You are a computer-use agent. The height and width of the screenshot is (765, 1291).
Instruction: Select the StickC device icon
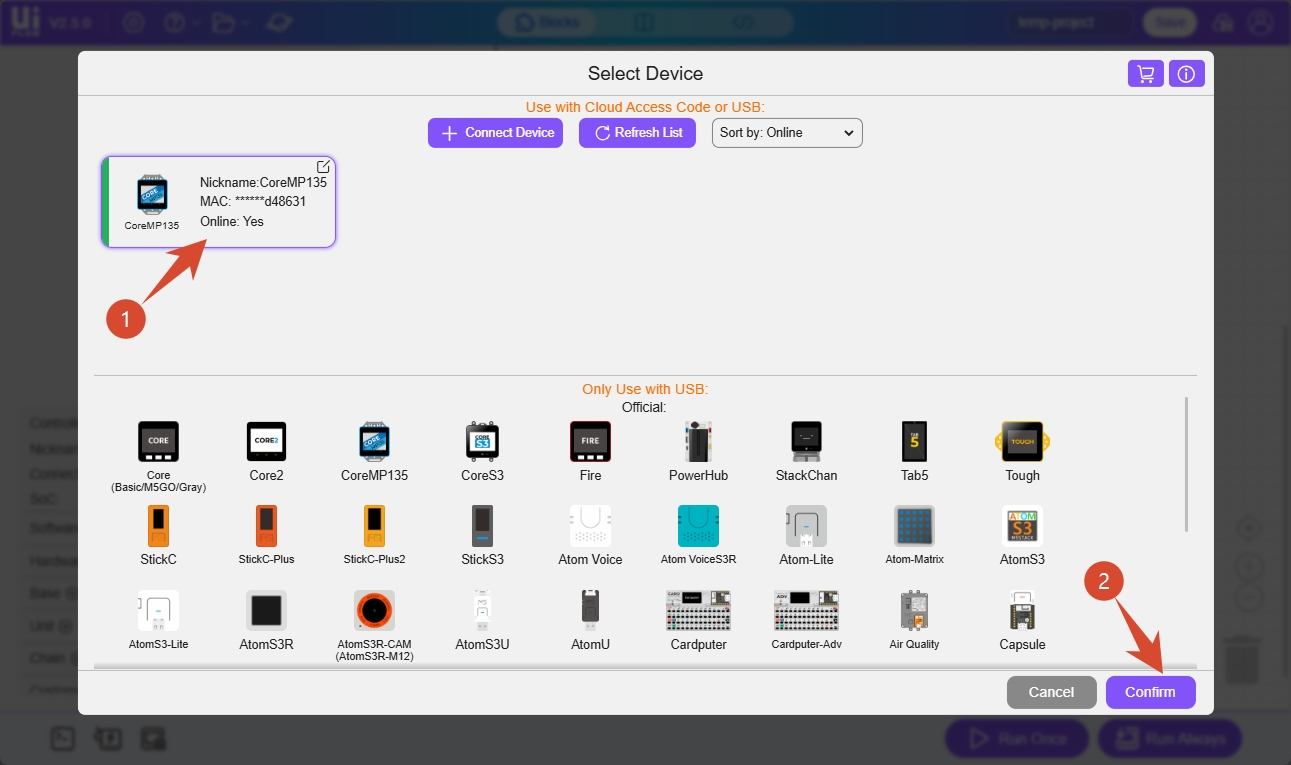[158, 525]
